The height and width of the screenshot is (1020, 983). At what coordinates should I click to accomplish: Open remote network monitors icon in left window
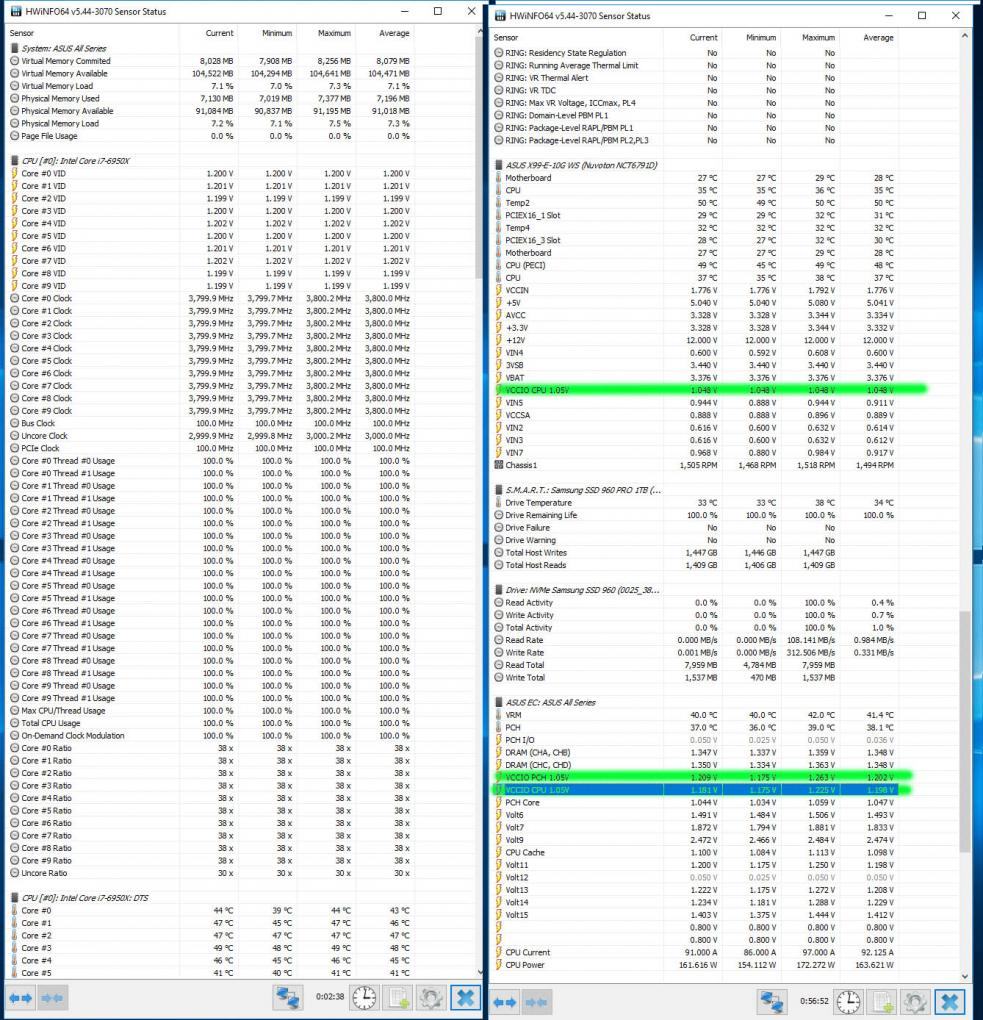tap(288, 997)
